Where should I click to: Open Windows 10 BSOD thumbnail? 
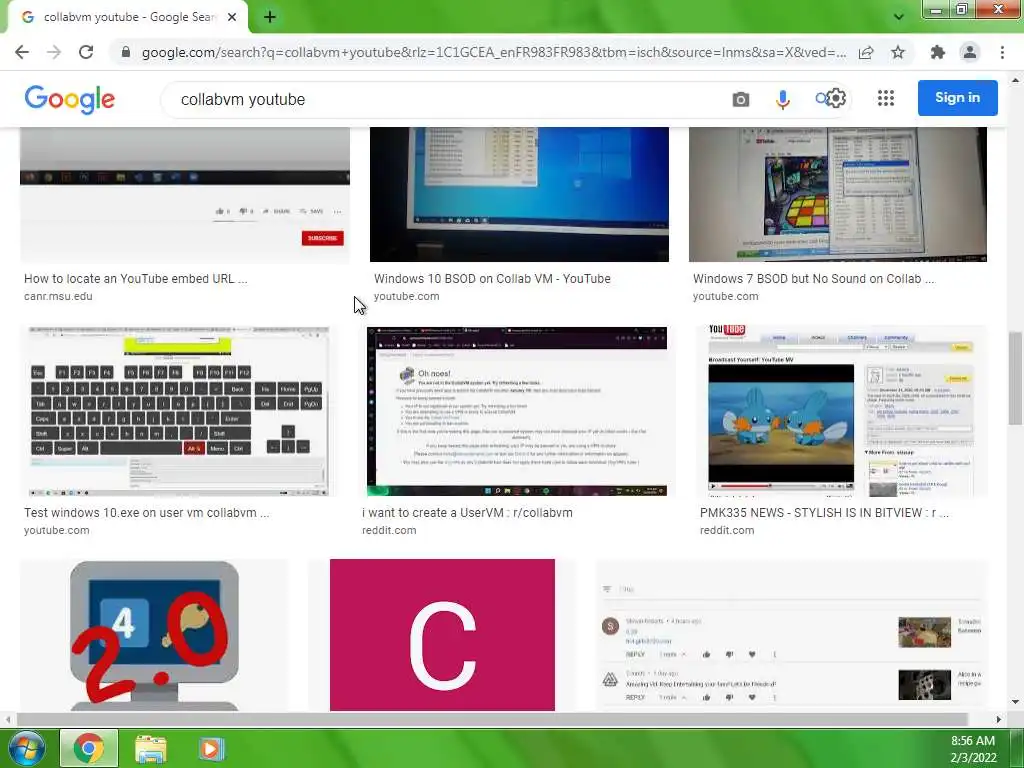pyautogui.click(x=519, y=195)
